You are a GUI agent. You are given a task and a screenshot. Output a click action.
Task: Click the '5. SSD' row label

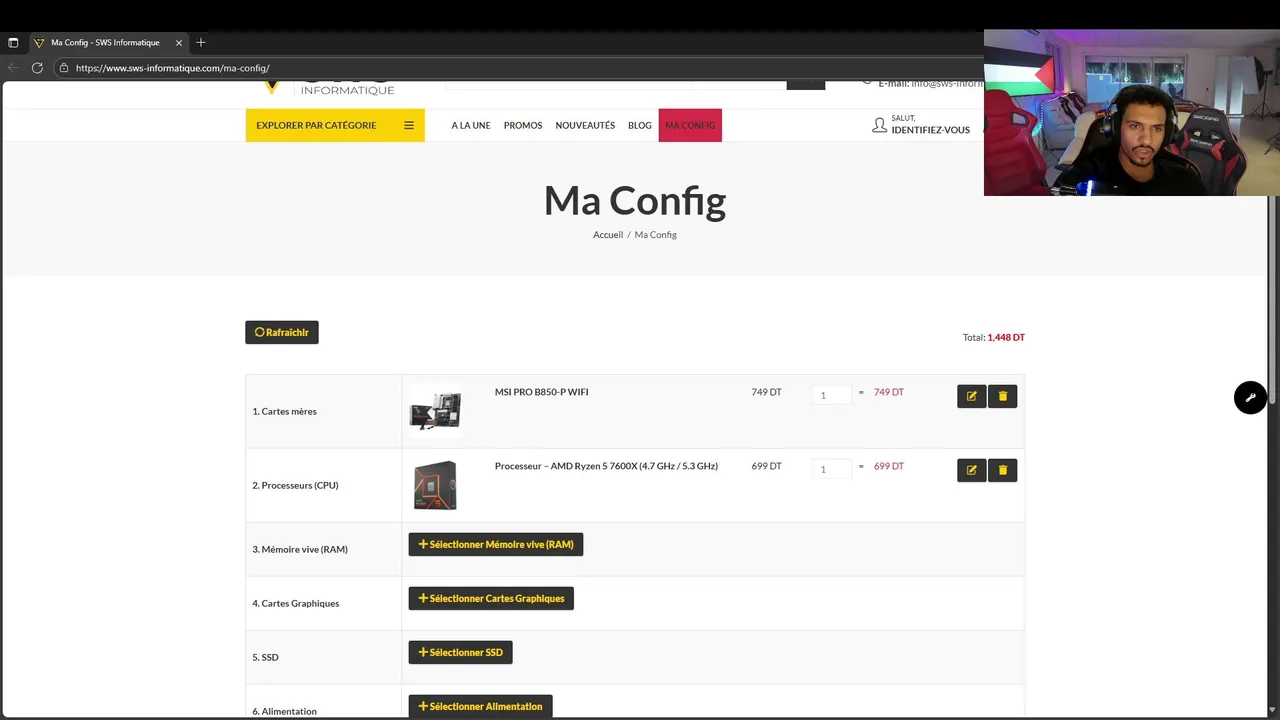[x=265, y=658]
